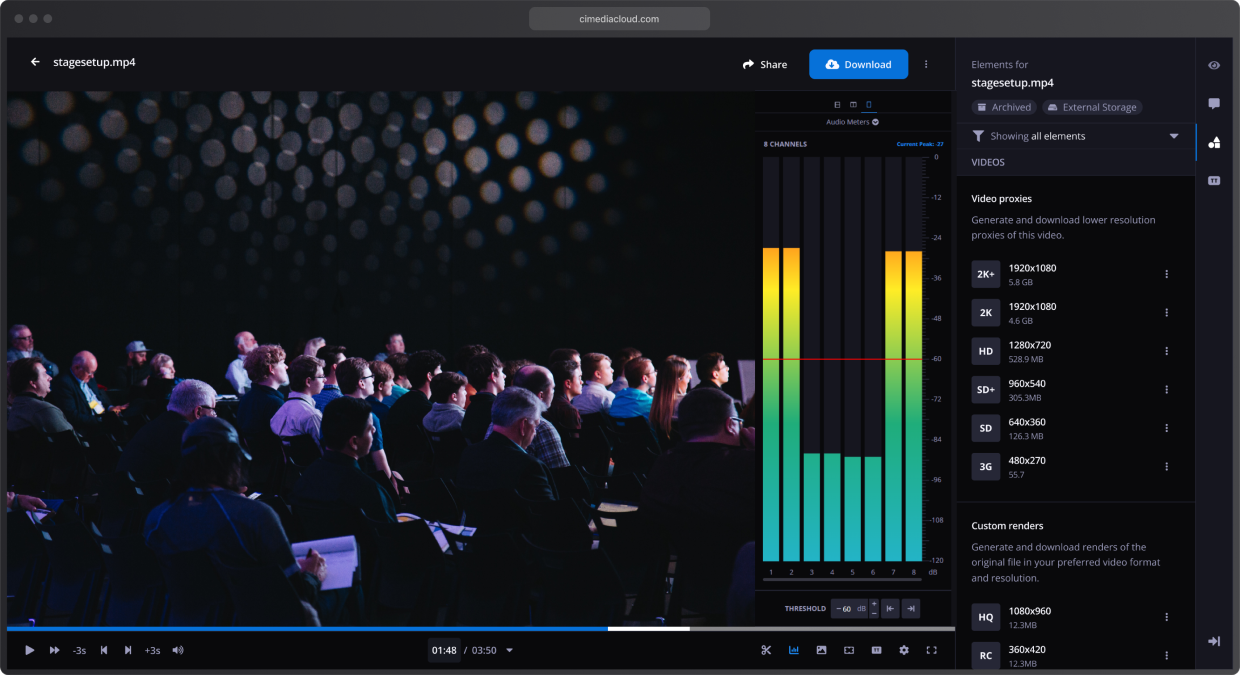
Task: Step to the previous frame
Action: tap(104, 650)
